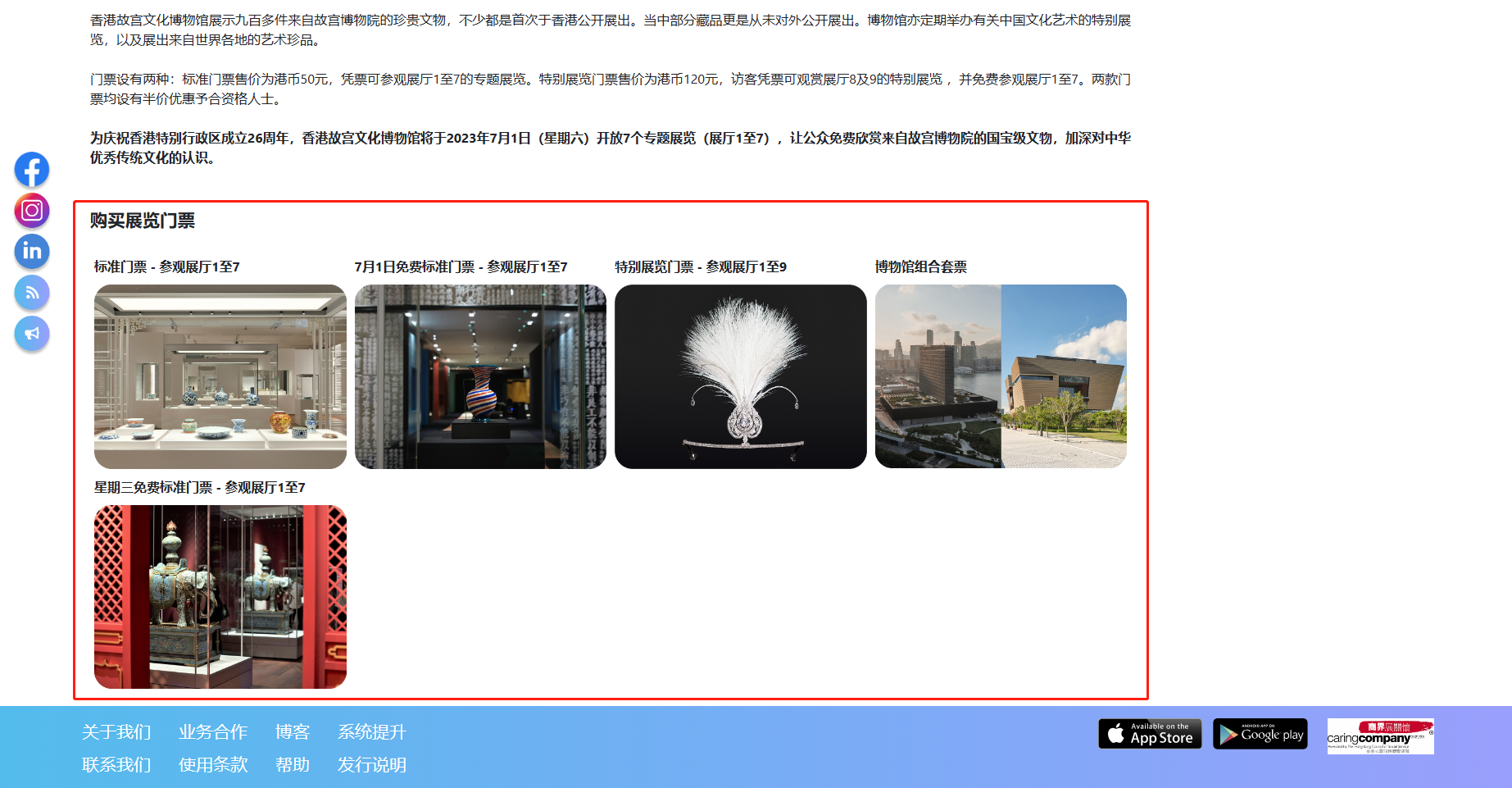The image size is (1512, 788).
Task: Open the Facebook share icon
Action: point(32,170)
